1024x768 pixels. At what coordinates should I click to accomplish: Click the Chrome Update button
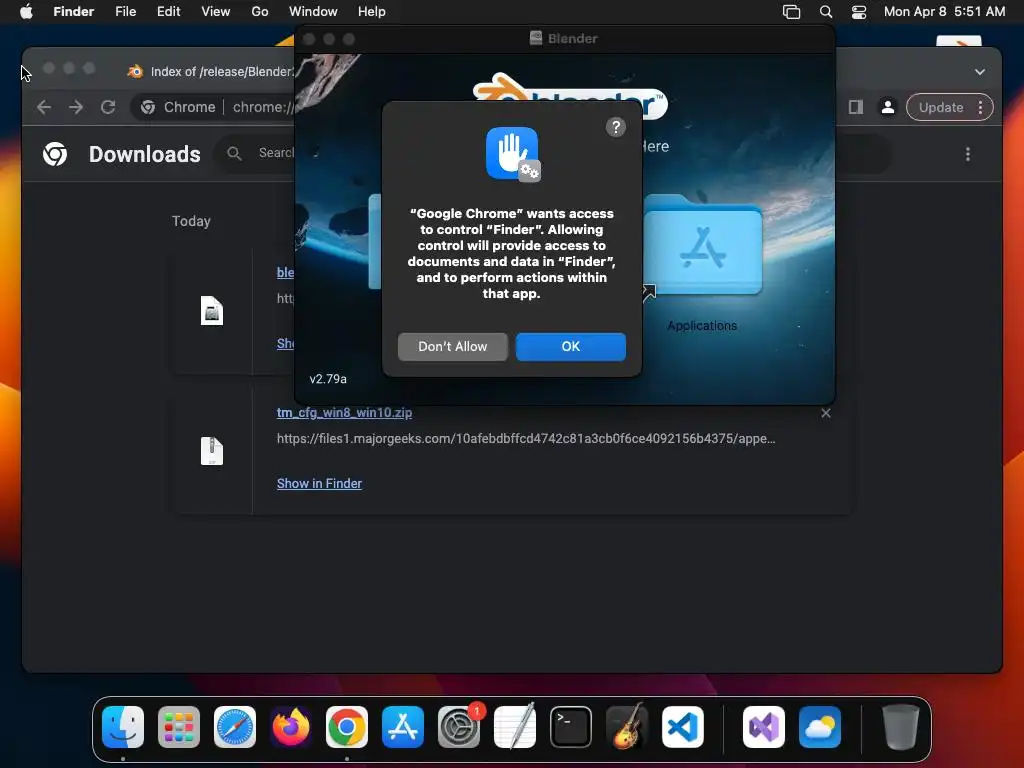(940, 107)
